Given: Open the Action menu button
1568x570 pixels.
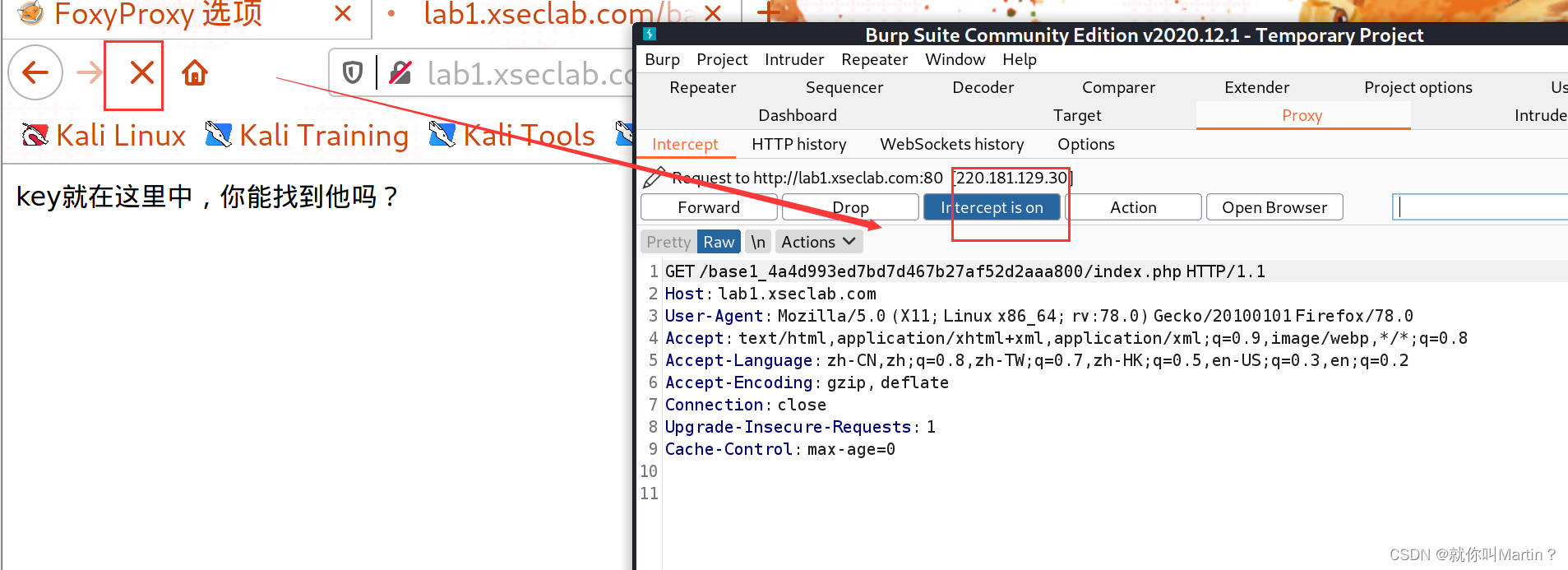Looking at the screenshot, I should click(x=1133, y=207).
